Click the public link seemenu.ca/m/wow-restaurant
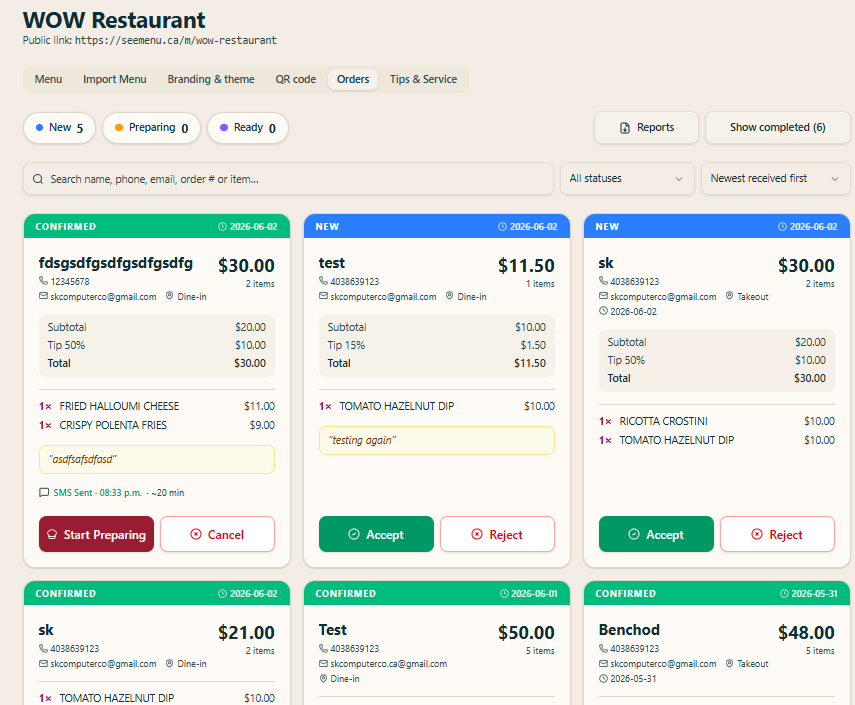Viewport: 855px width, 705px height. point(176,40)
